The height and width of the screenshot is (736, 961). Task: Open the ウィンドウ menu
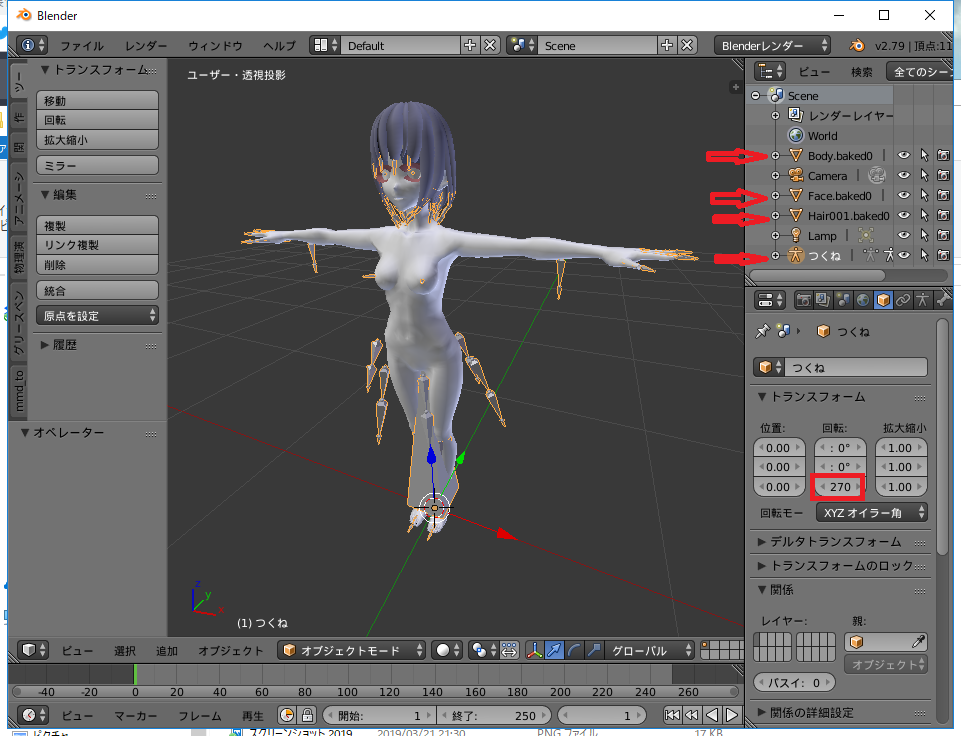(215, 46)
